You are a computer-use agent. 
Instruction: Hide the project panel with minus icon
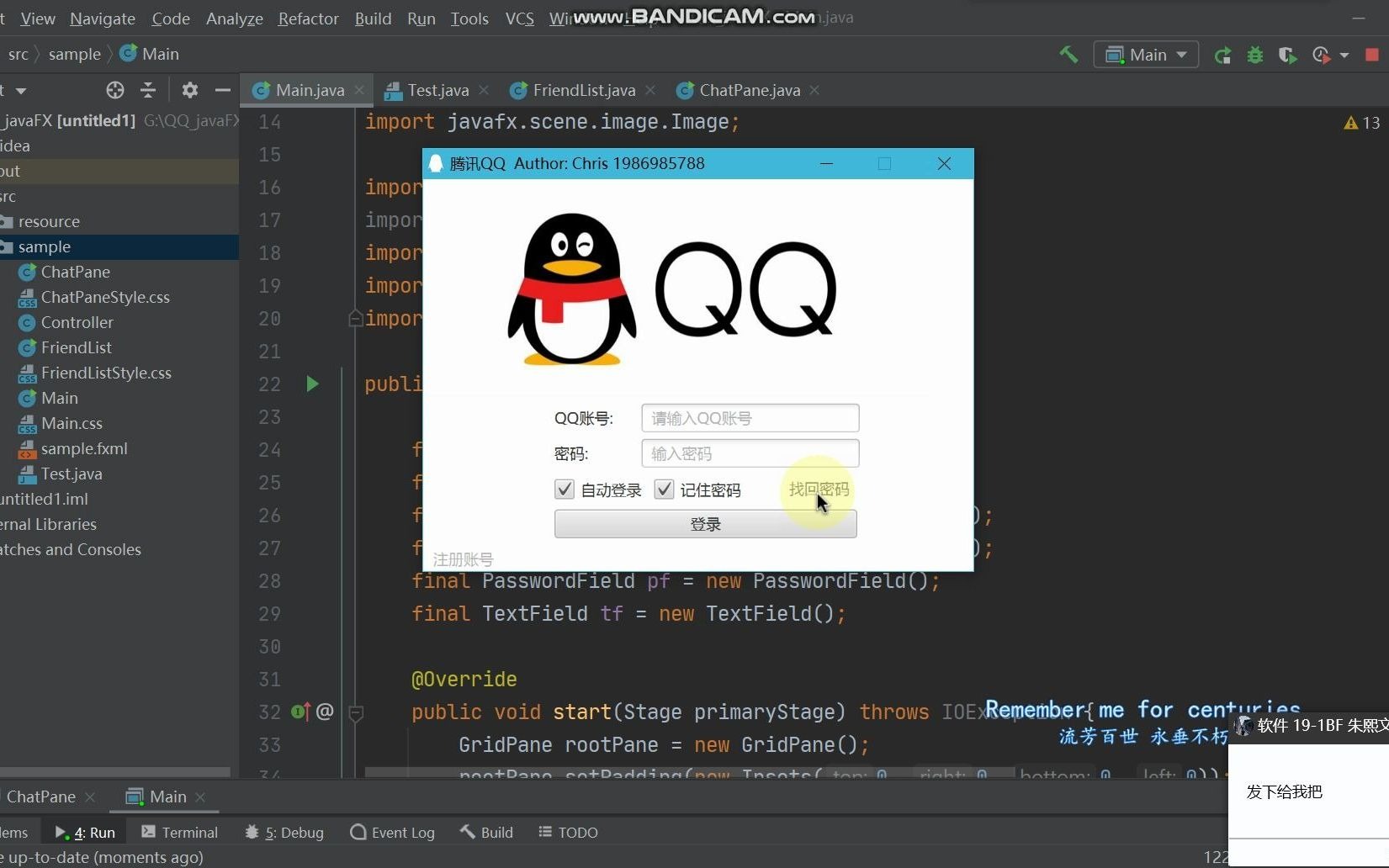[x=222, y=90]
